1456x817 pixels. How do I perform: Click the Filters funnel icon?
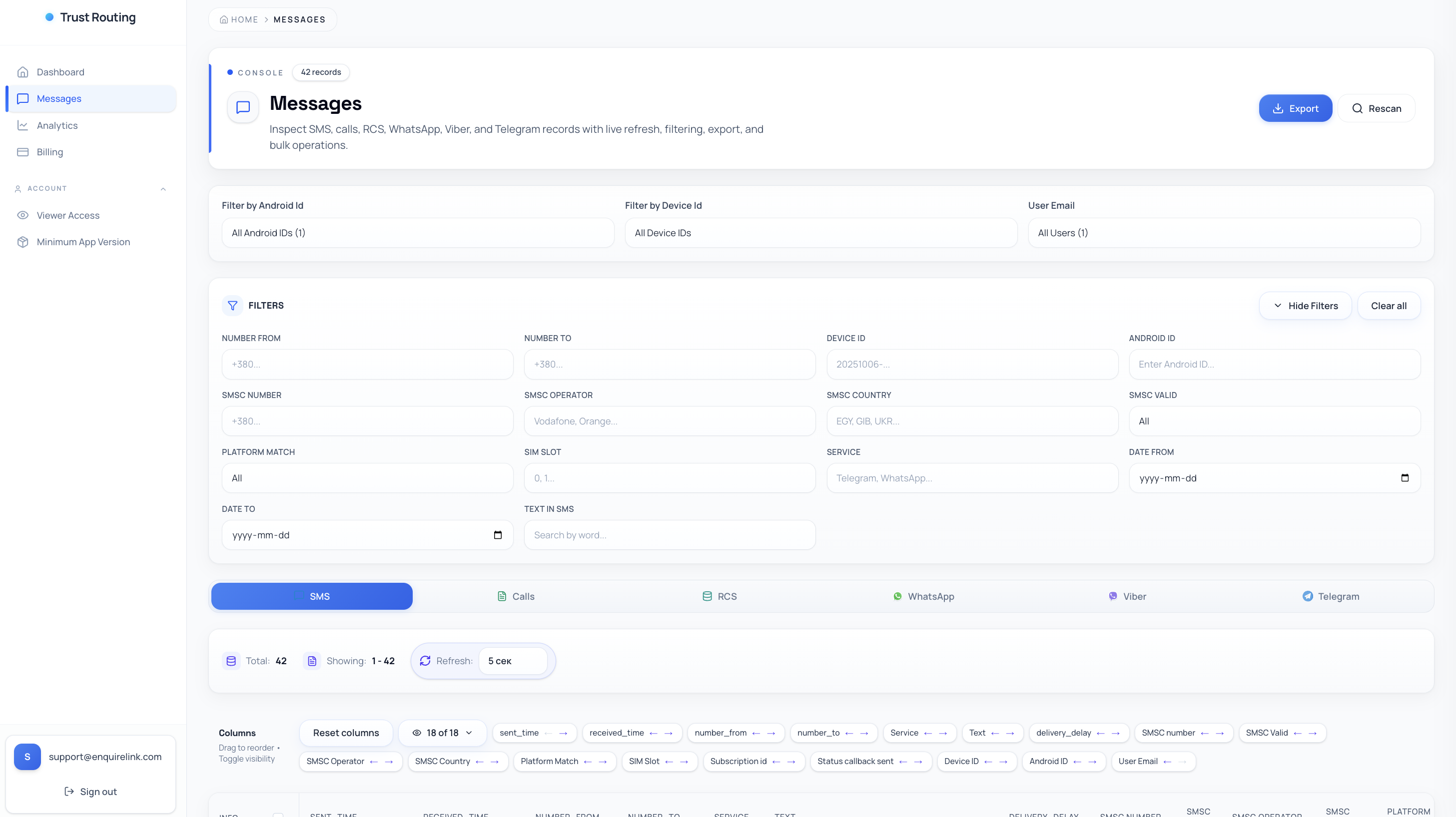coord(232,306)
